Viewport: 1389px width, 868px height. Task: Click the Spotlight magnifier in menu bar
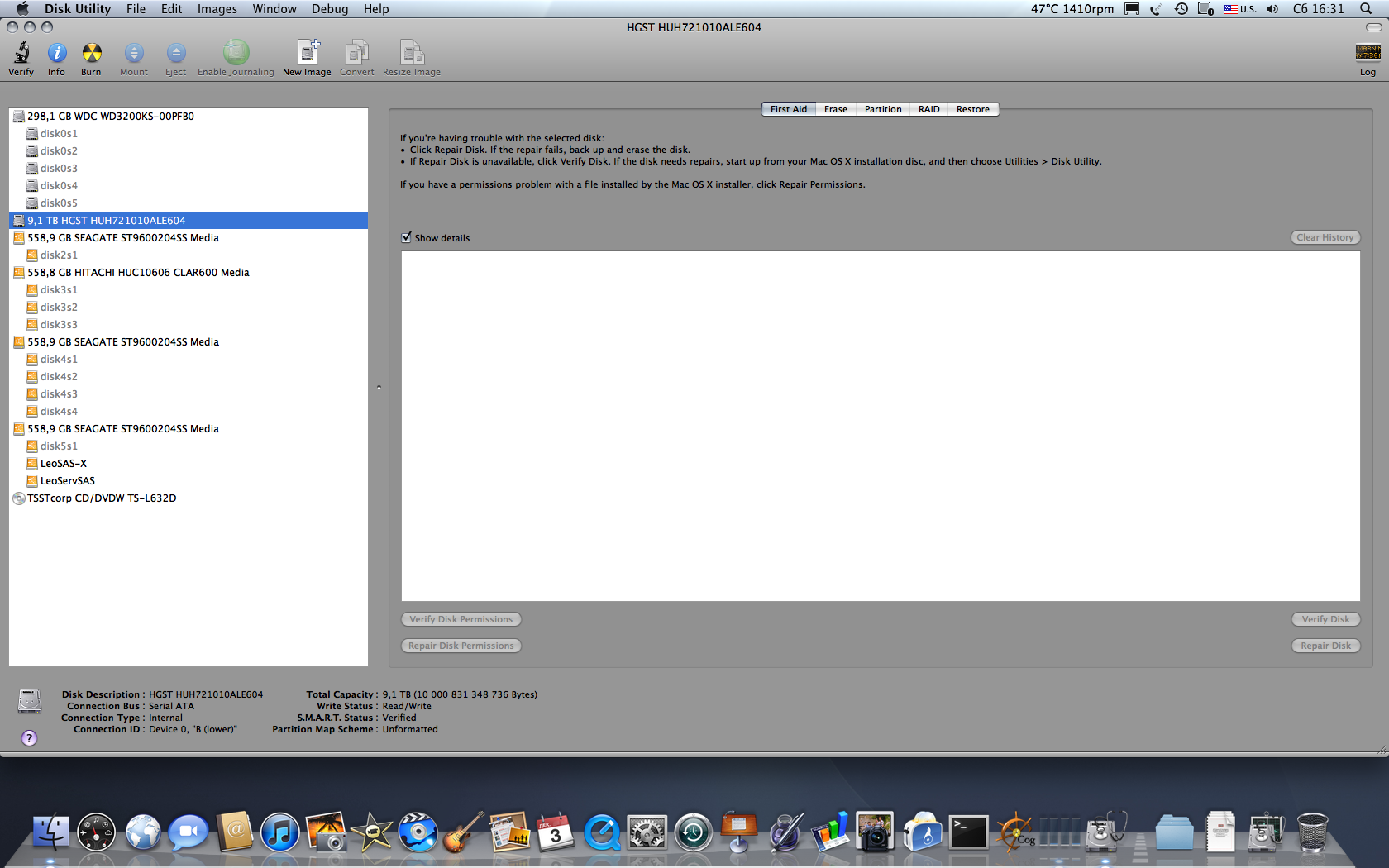pos(1366,9)
